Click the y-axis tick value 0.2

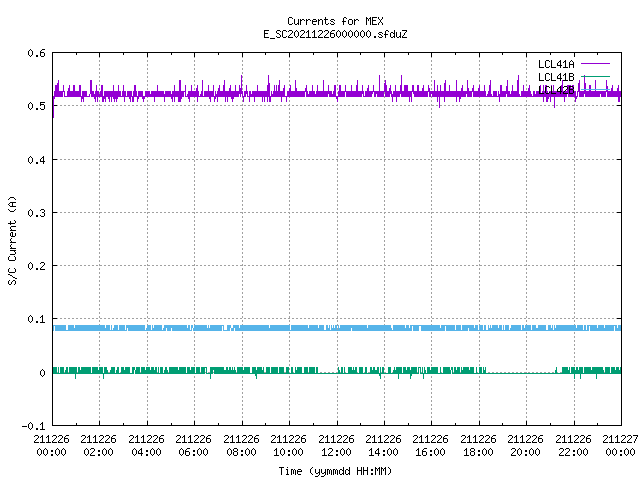click(x=36, y=266)
